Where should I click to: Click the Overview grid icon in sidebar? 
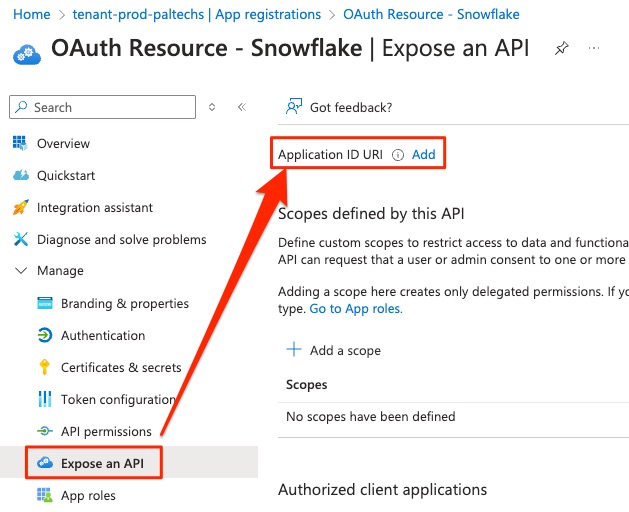click(20, 143)
